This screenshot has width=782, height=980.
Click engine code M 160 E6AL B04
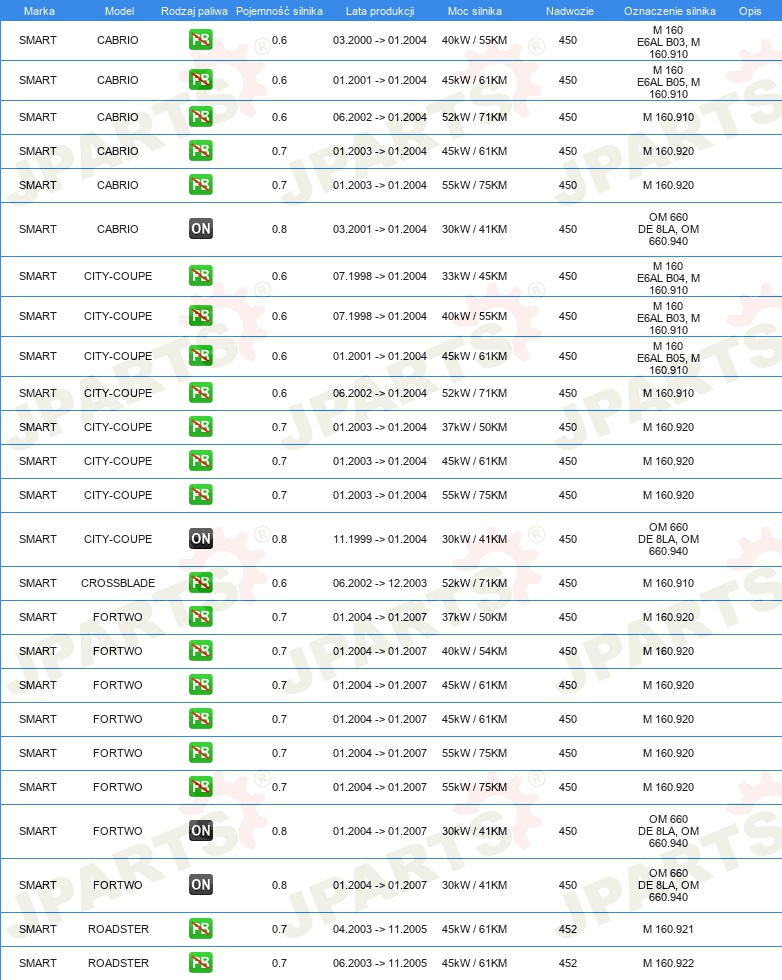pos(668,278)
